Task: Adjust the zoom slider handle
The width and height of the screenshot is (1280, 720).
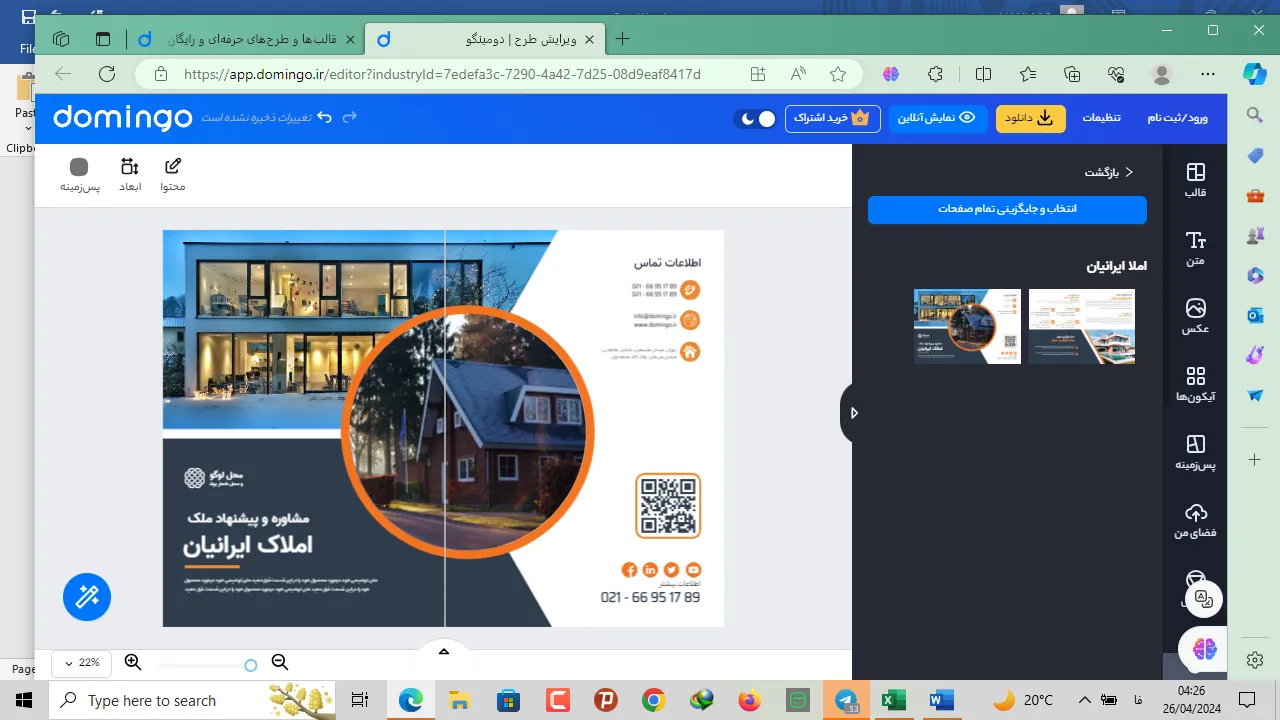Action: pos(251,665)
